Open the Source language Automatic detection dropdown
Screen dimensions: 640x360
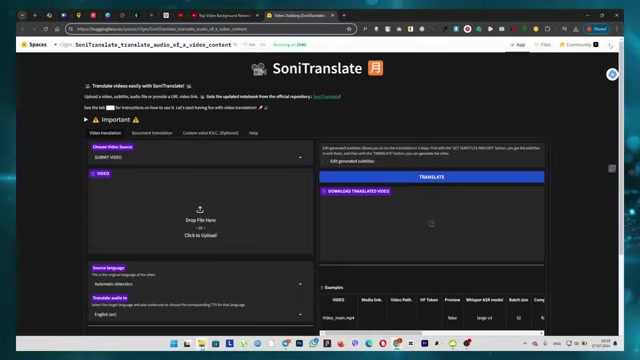tap(200, 284)
